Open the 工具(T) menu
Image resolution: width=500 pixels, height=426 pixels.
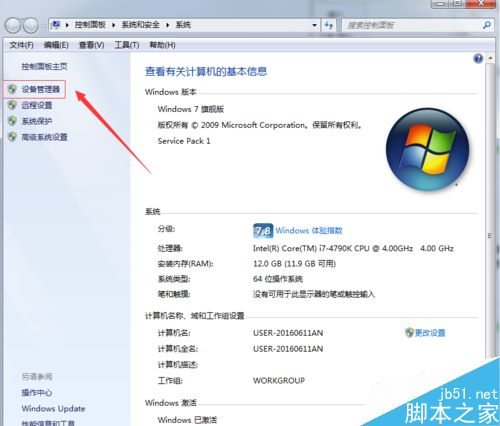127,45
